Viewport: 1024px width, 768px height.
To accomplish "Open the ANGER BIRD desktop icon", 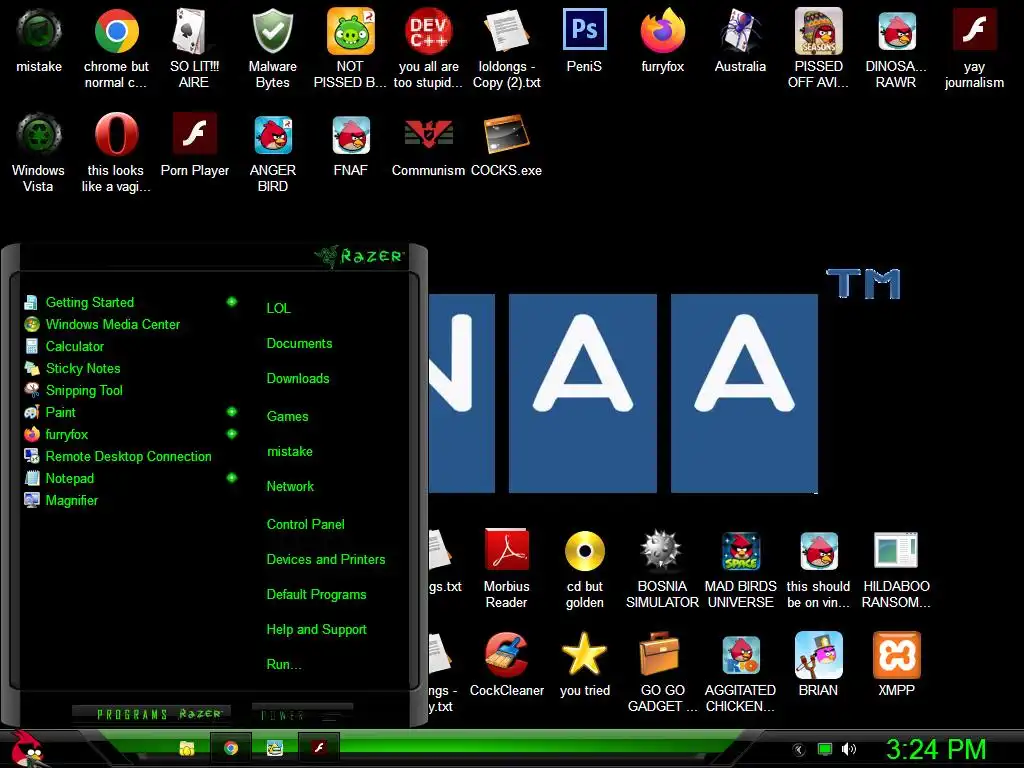I will click(272, 135).
